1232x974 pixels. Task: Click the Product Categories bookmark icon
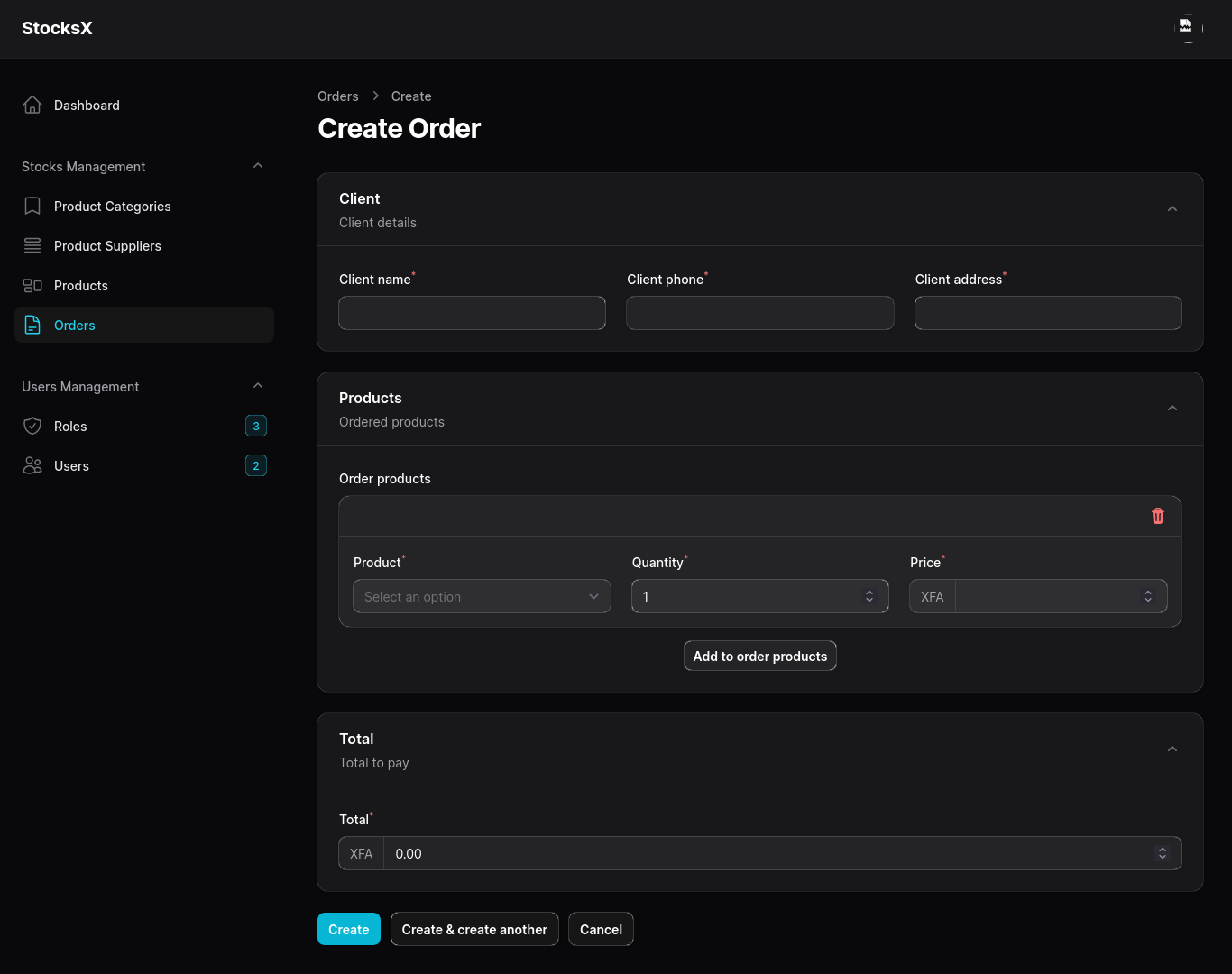[32, 207]
